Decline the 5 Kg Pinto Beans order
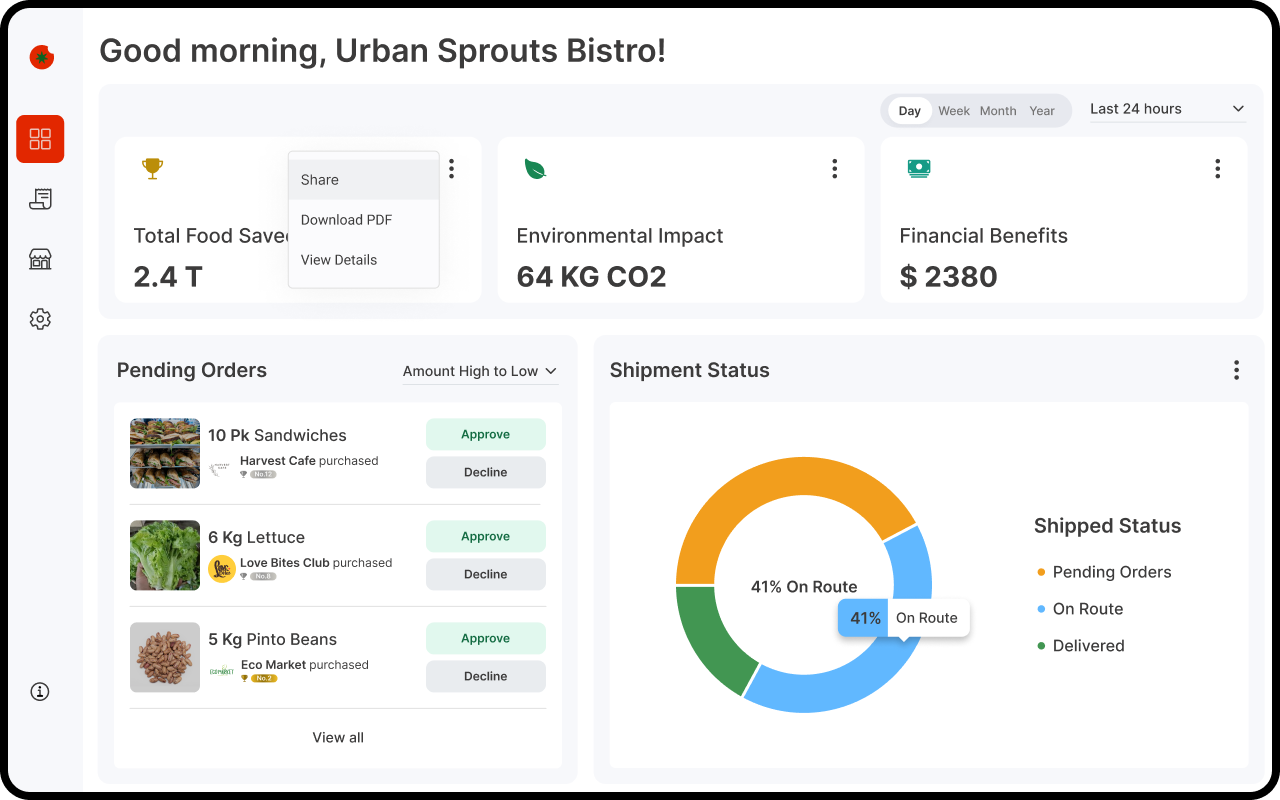This screenshot has width=1280, height=800. 485,676
